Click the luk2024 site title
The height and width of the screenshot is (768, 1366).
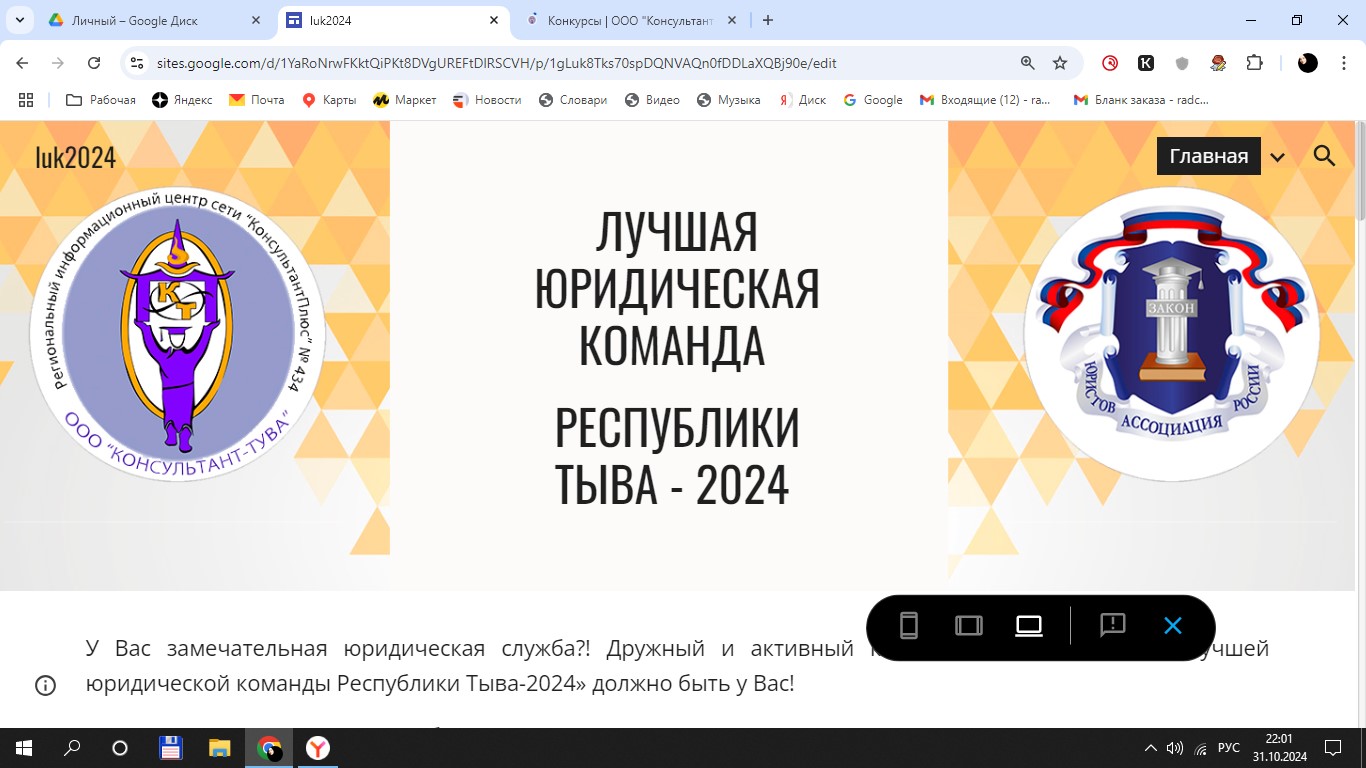tap(75, 157)
